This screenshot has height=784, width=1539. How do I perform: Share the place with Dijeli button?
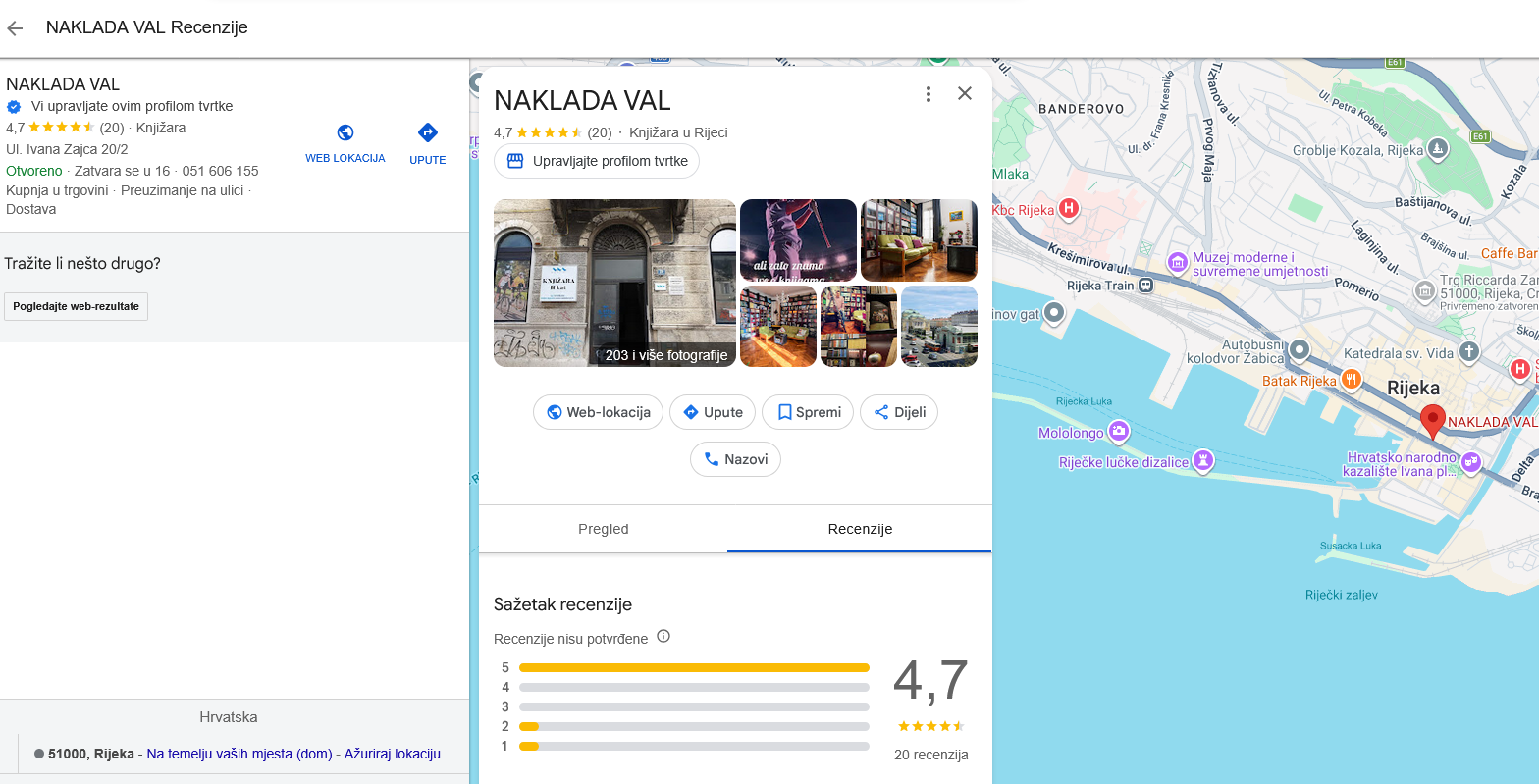click(899, 412)
